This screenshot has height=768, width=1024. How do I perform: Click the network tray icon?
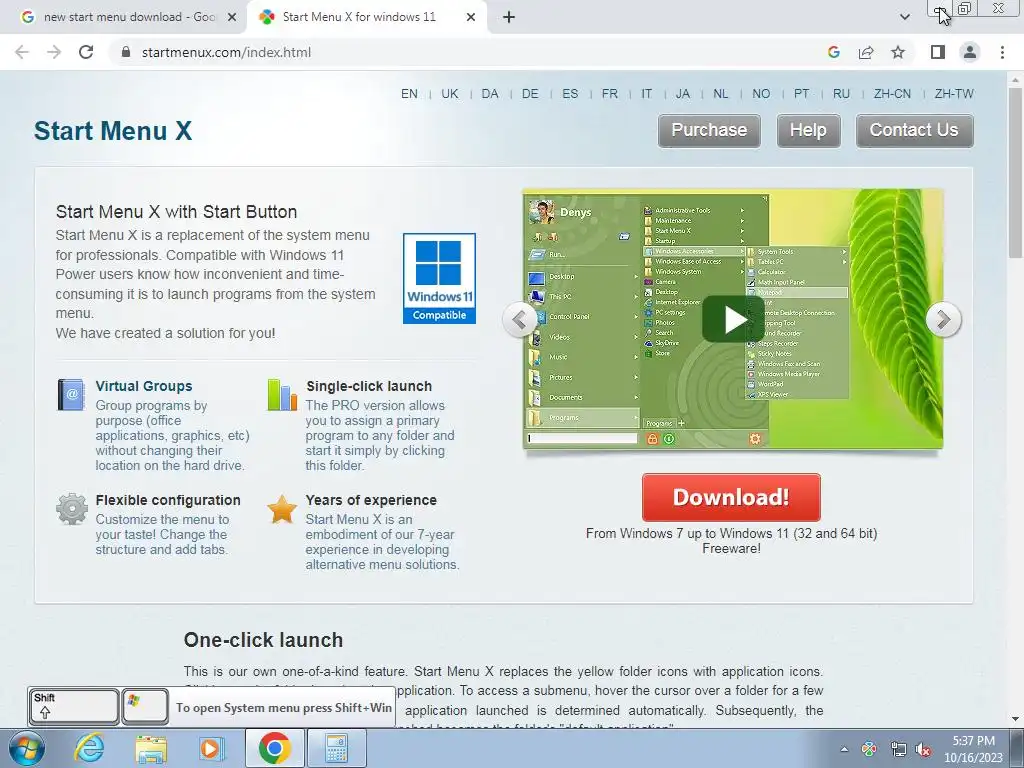[898, 750]
